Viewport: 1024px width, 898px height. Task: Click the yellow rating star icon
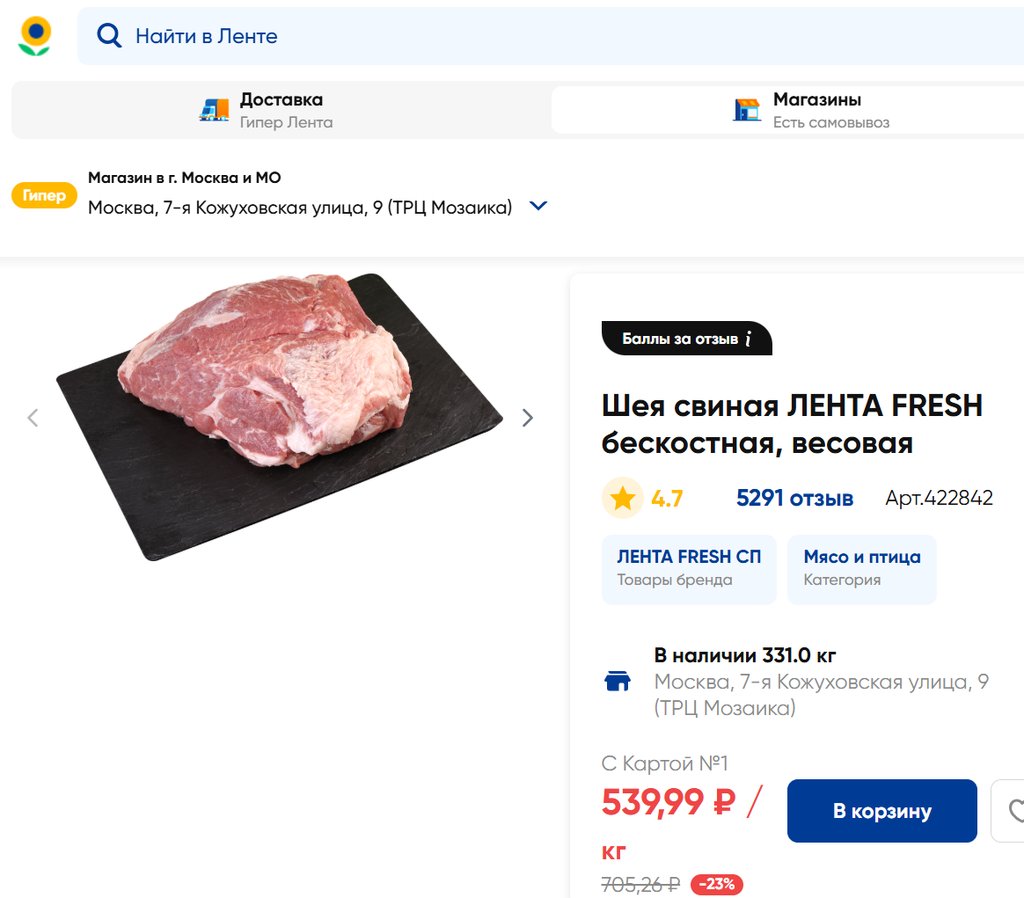tap(622, 498)
